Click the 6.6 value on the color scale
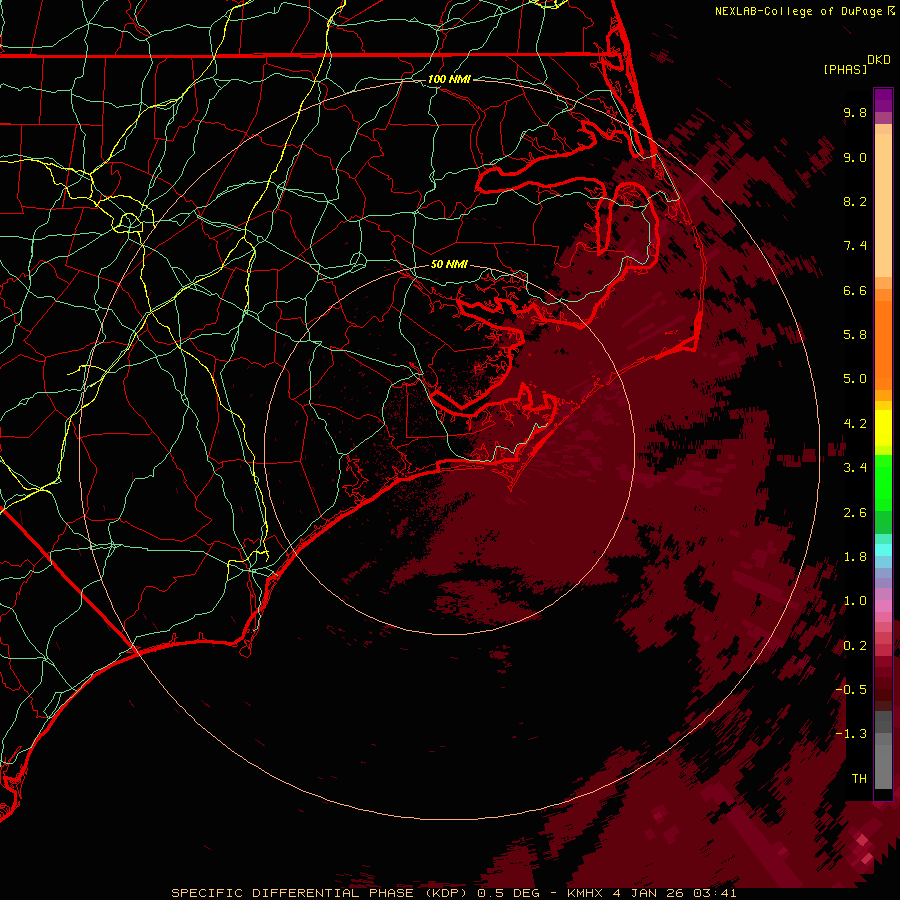The height and width of the screenshot is (900, 900). coord(855,290)
